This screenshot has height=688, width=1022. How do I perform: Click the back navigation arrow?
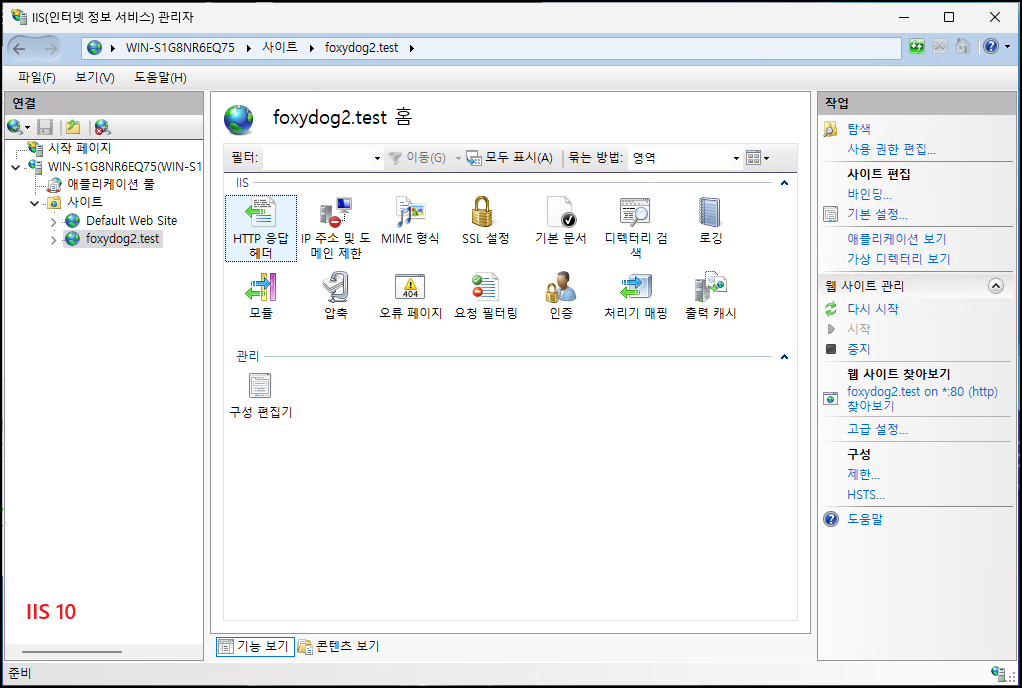click(20, 48)
